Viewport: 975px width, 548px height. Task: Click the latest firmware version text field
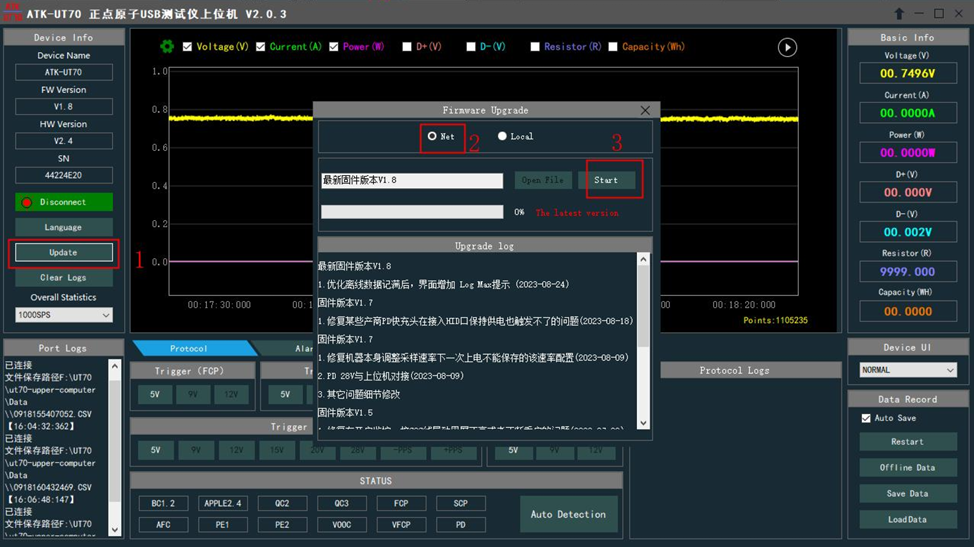[x=411, y=181]
